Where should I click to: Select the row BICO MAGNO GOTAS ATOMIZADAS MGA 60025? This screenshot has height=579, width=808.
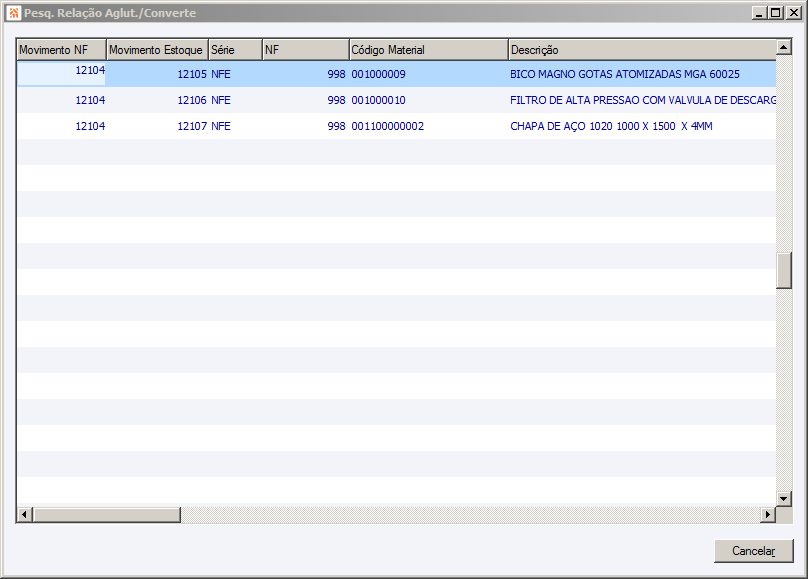point(396,74)
